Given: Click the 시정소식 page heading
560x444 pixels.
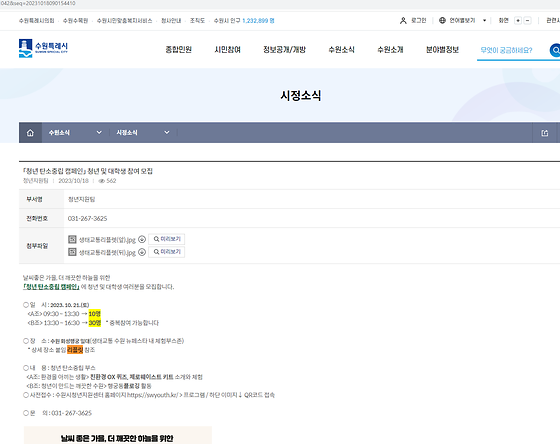Looking at the screenshot, I should click(300, 95).
